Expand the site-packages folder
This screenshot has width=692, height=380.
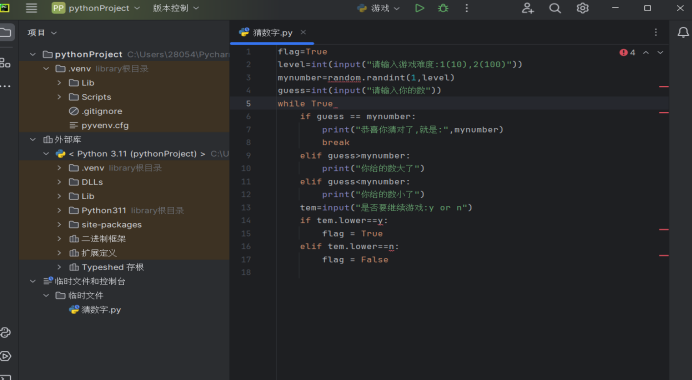click(59, 225)
